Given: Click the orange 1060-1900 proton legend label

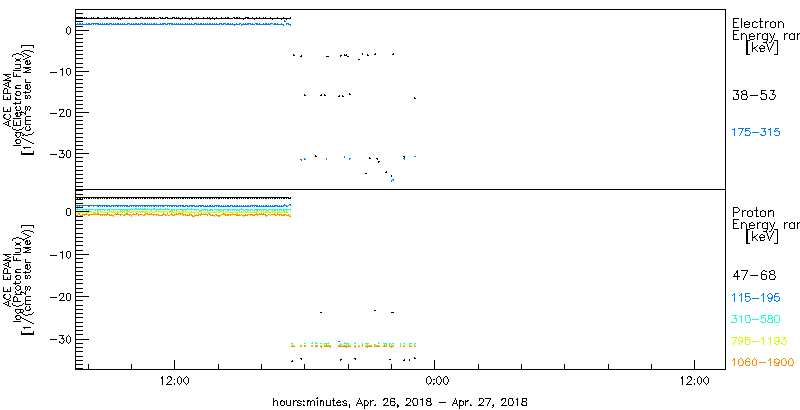Looking at the screenshot, I should tap(763, 363).
